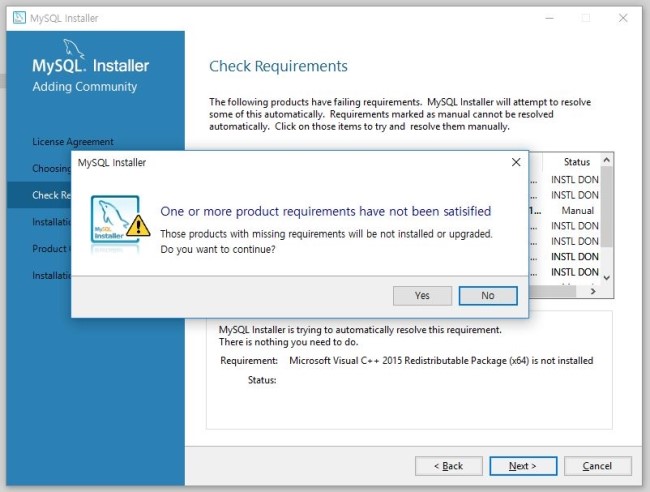The height and width of the screenshot is (492, 650).
Task: Click the Cancel button
Action: [597, 466]
